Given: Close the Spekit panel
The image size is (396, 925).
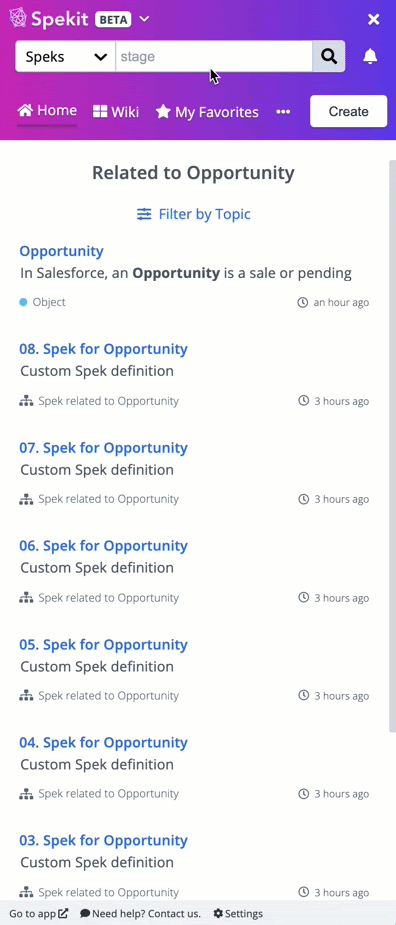Looking at the screenshot, I should click(374, 19).
